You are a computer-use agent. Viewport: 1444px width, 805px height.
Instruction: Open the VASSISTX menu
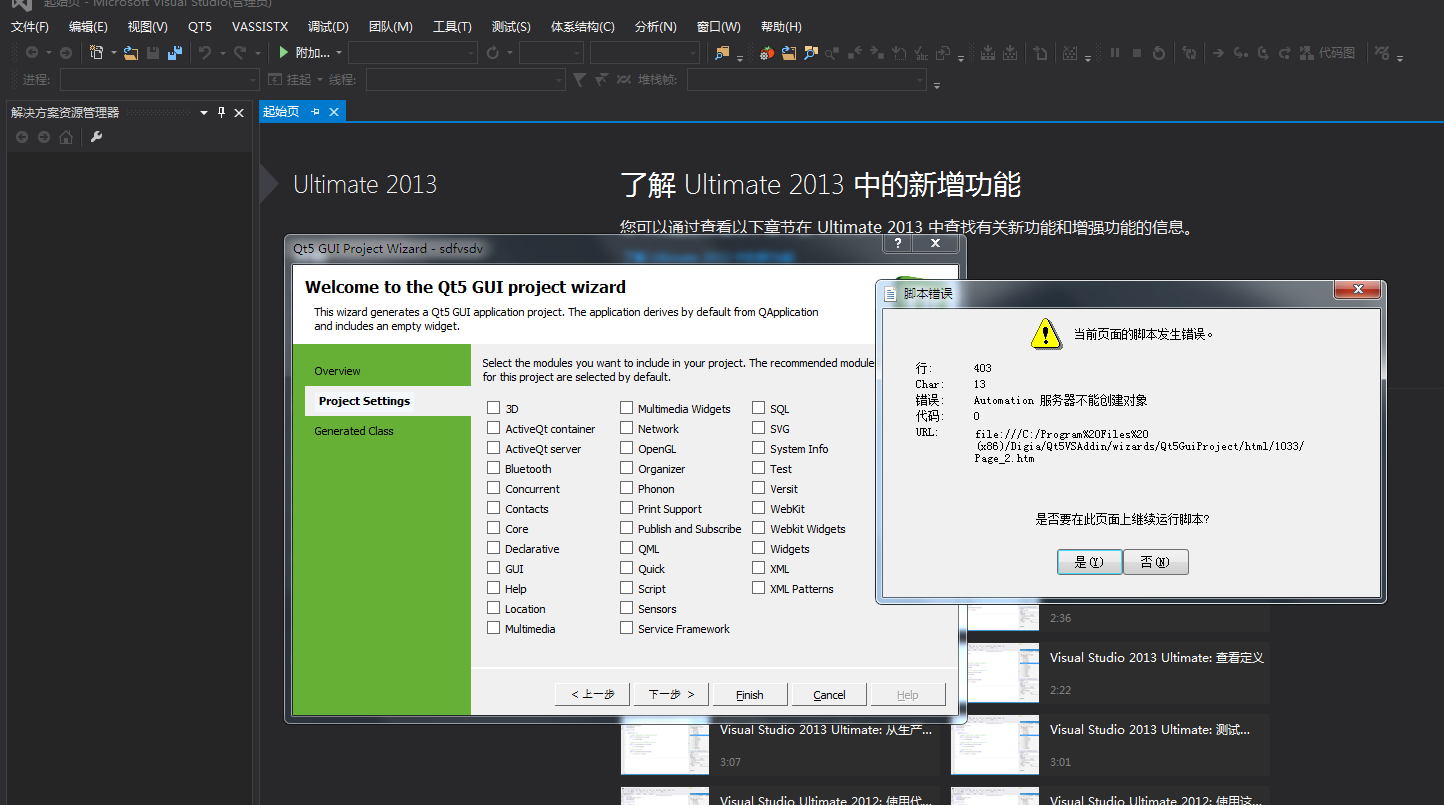[x=260, y=26]
